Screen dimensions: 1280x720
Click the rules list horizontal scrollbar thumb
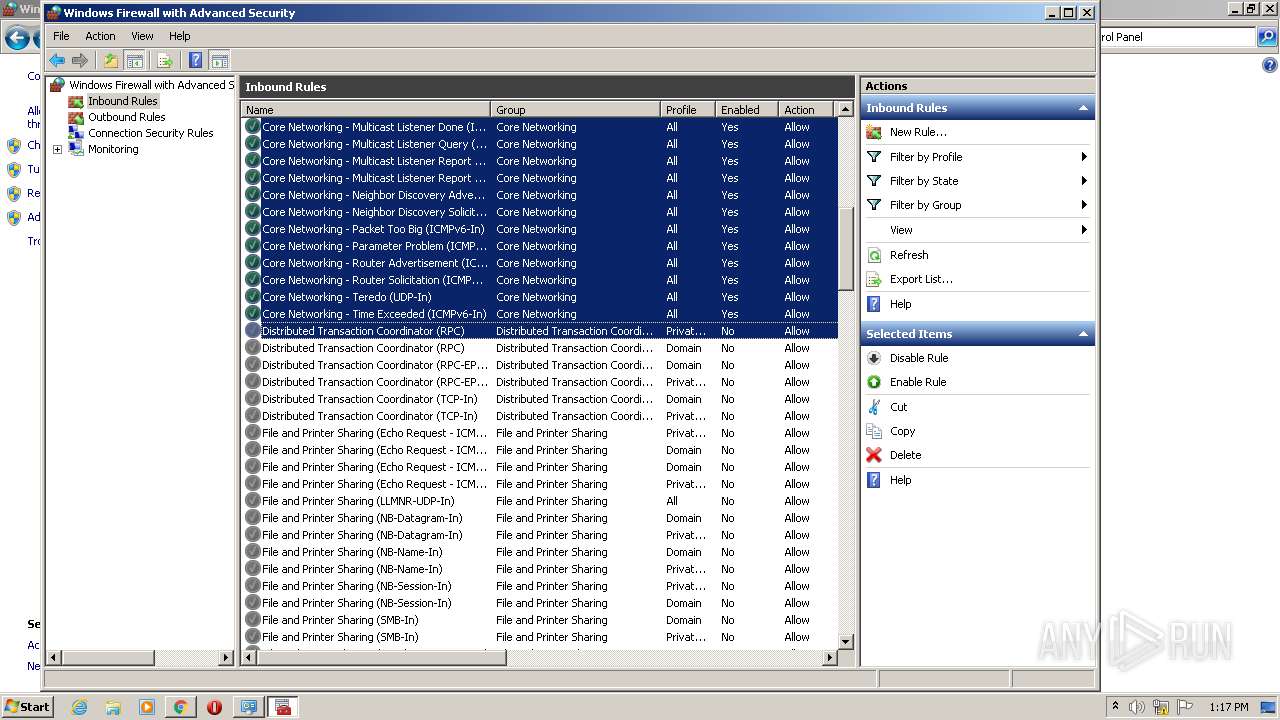383,657
